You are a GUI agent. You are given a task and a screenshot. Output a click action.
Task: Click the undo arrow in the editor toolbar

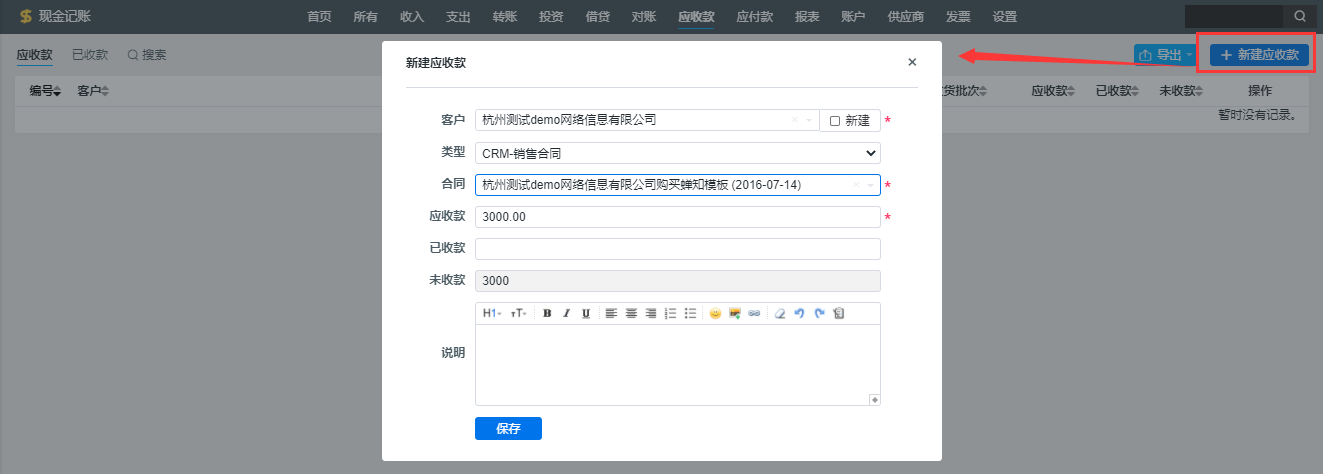[x=799, y=313]
